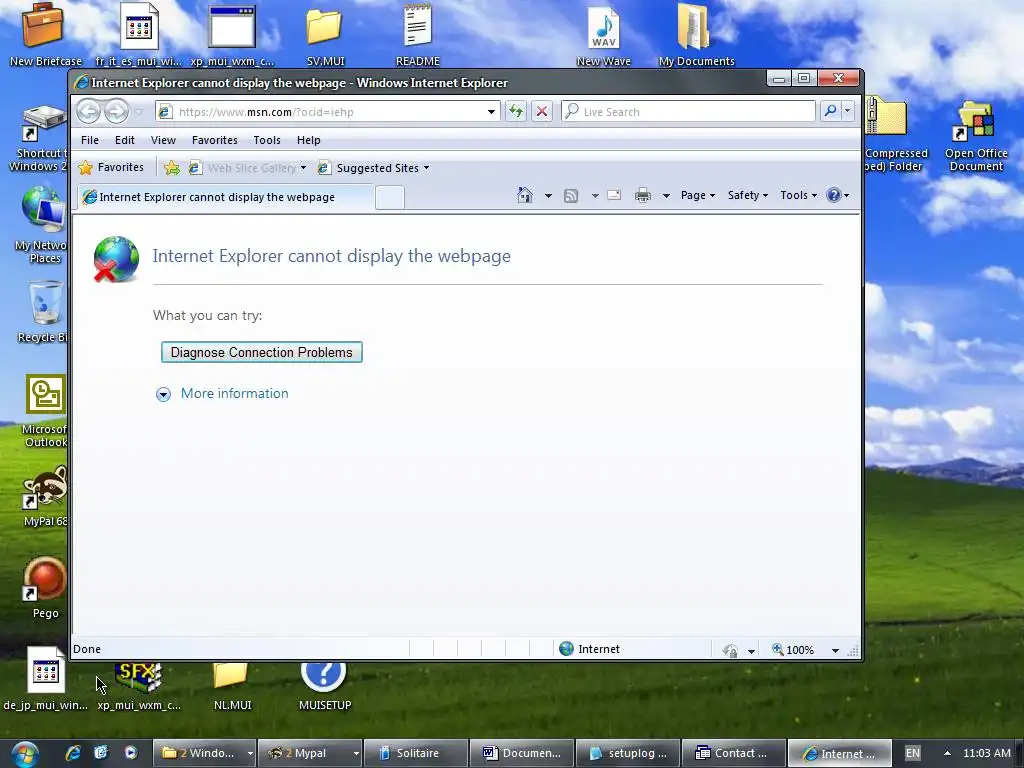Image resolution: width=1024 pixels, height=768 pixels.
Task: Open the Mypal taskbar group
Action: (x=310, y=754)
